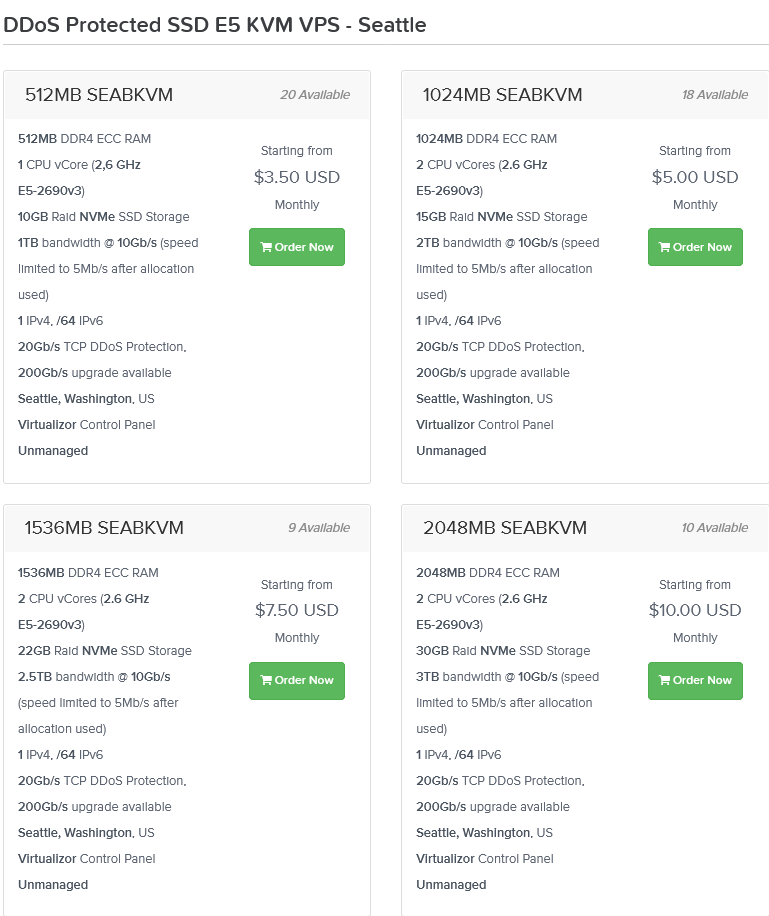Click the $10.00 USD price

[695, 610]
